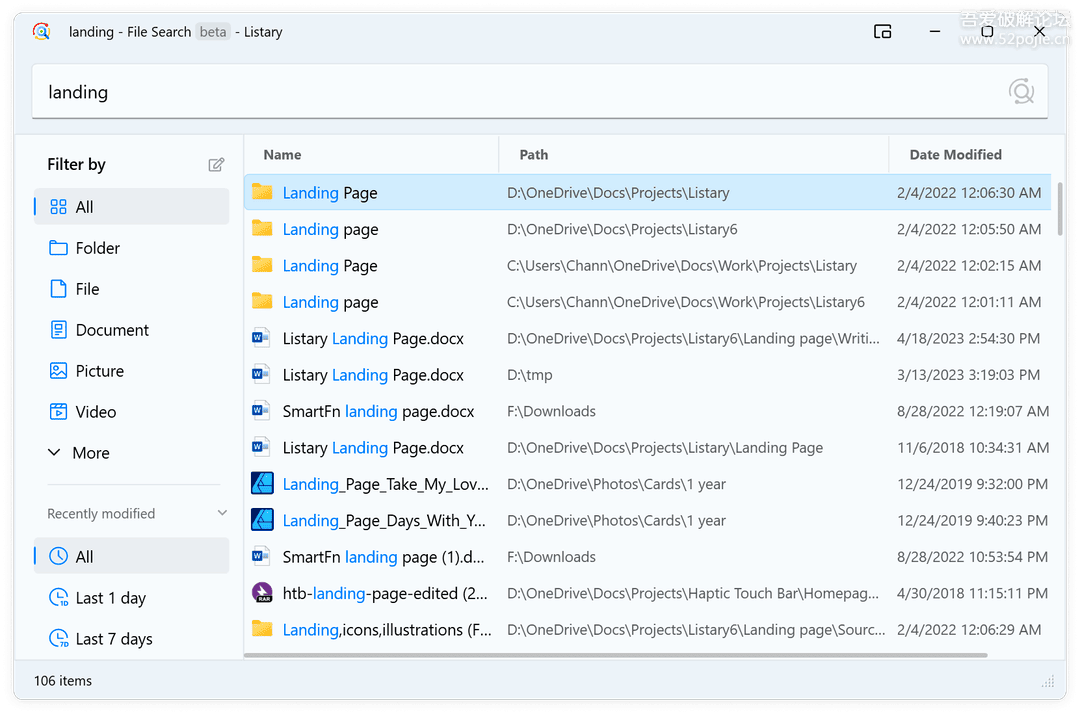Collapse the Recently modified section chevron
Image resolution: width=1080 pixels, height=715 pixels.
click(222, 513)
